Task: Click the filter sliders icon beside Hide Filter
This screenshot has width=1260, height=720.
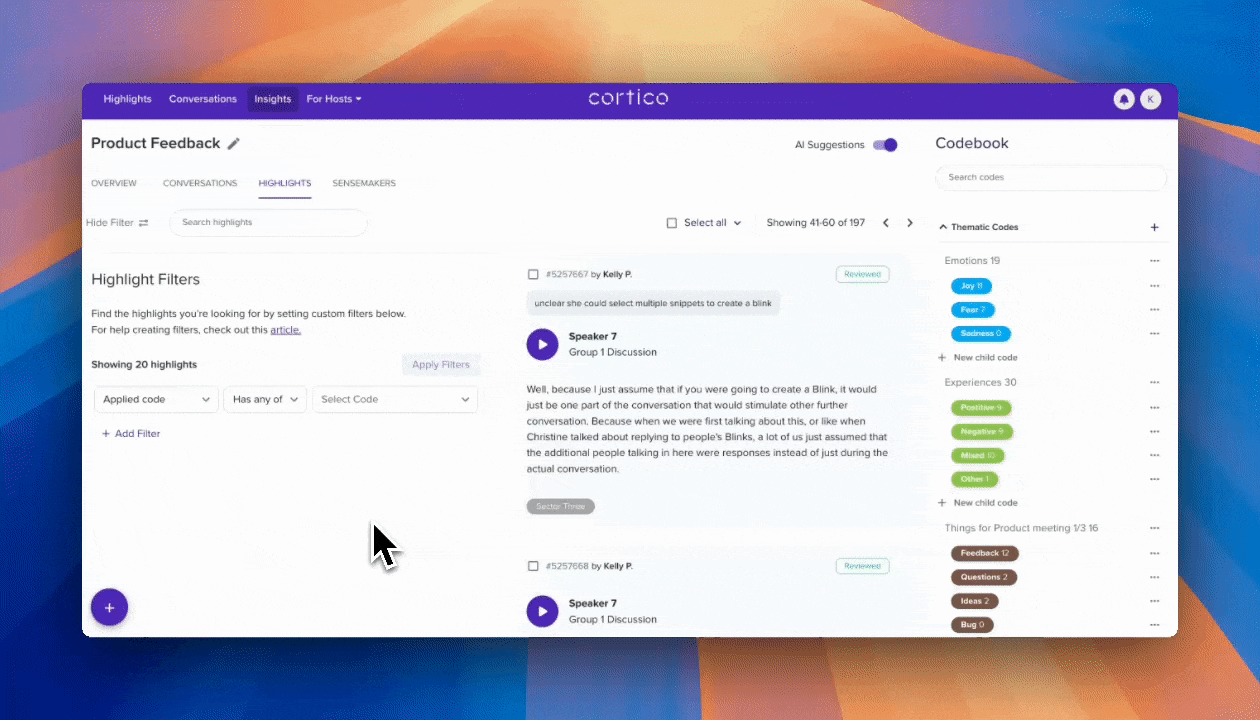Action: click(x=143, y=223)
